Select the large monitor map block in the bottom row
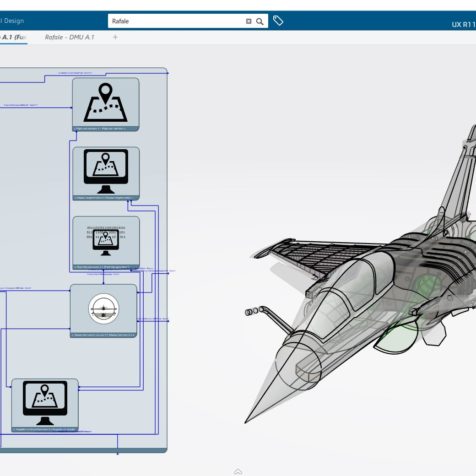 tap(45, 405)
